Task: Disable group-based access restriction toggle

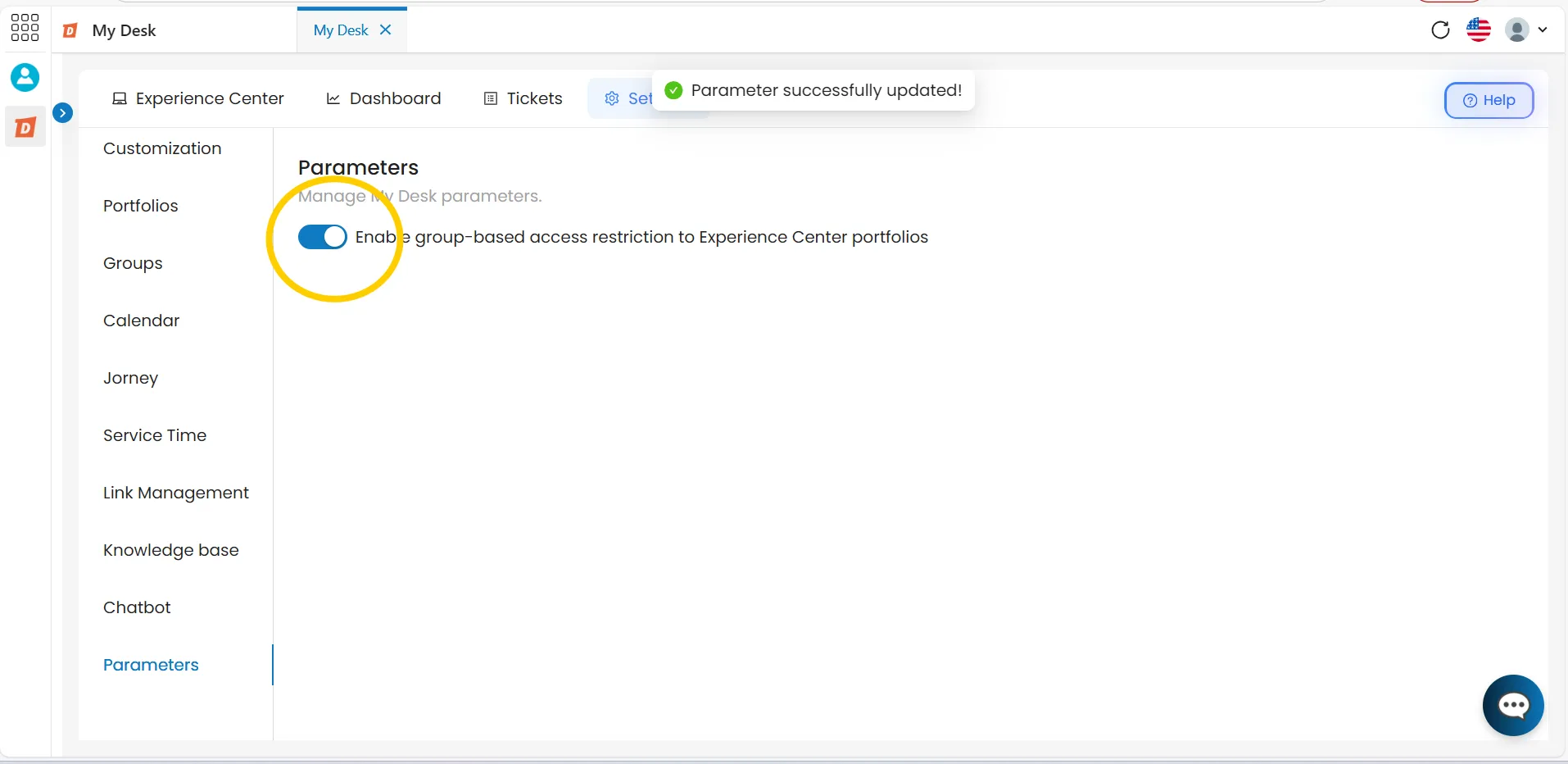Action: tap(322, 237)
